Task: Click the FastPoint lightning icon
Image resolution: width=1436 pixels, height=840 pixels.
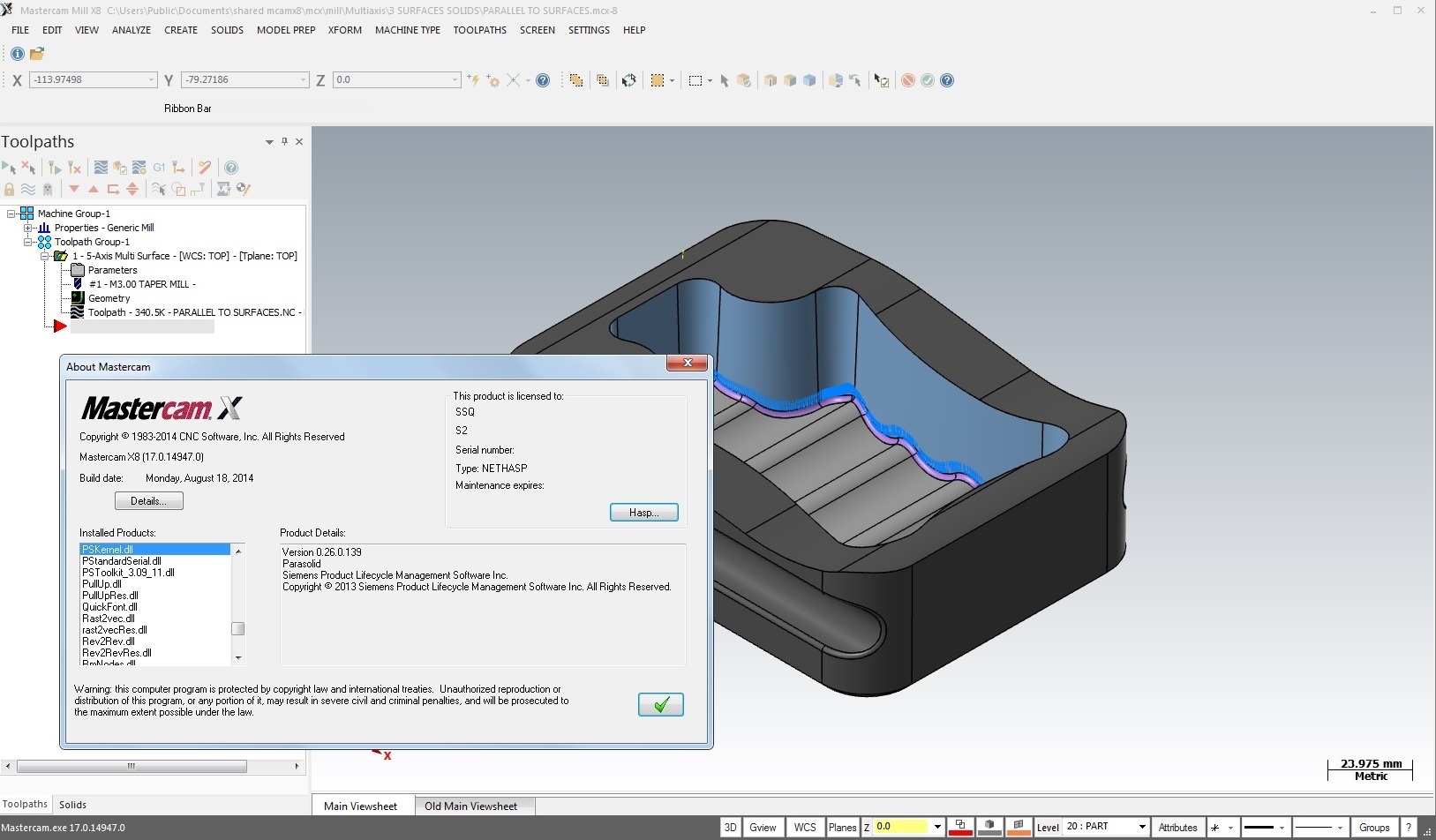Action: [x=474, y=80]
